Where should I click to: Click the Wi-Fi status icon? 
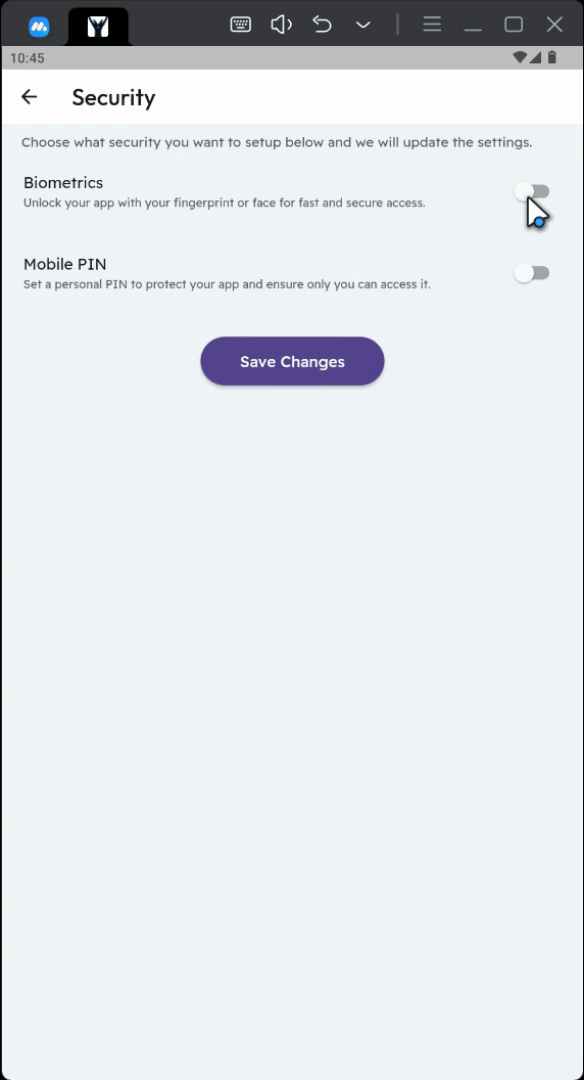(520, 58)
